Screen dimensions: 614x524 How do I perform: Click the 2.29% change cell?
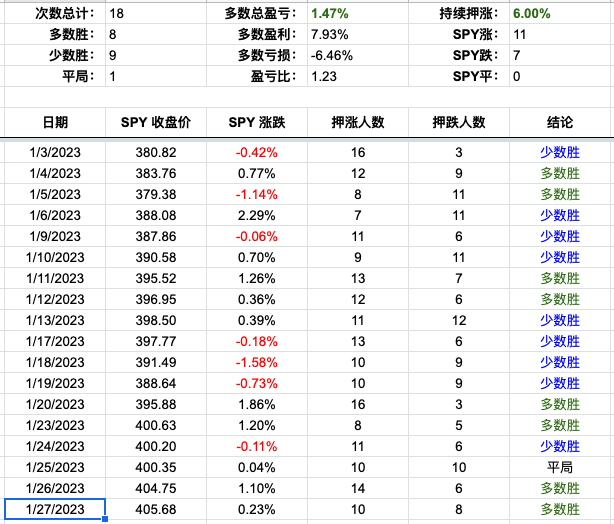(257, 215)
